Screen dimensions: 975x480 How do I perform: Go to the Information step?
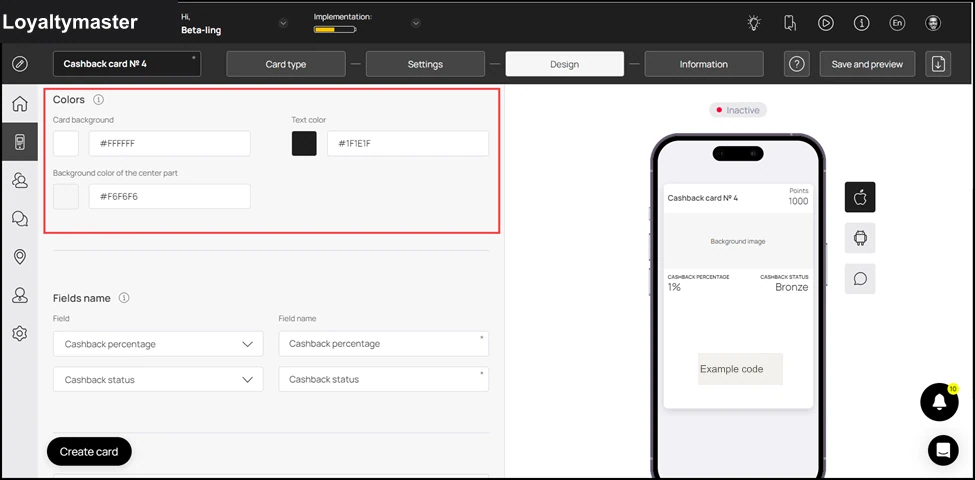[x=704, y=64]
